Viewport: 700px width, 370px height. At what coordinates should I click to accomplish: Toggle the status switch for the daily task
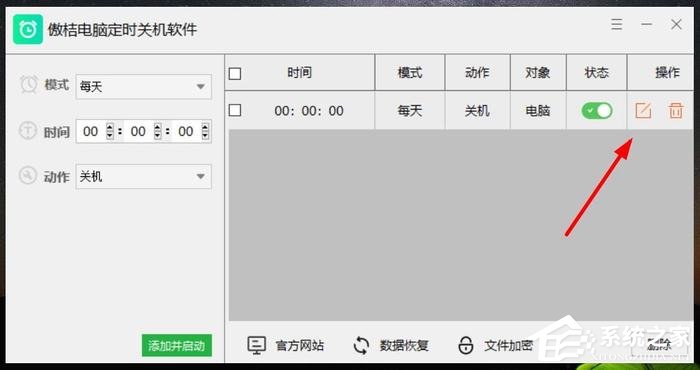click(596, 111)
